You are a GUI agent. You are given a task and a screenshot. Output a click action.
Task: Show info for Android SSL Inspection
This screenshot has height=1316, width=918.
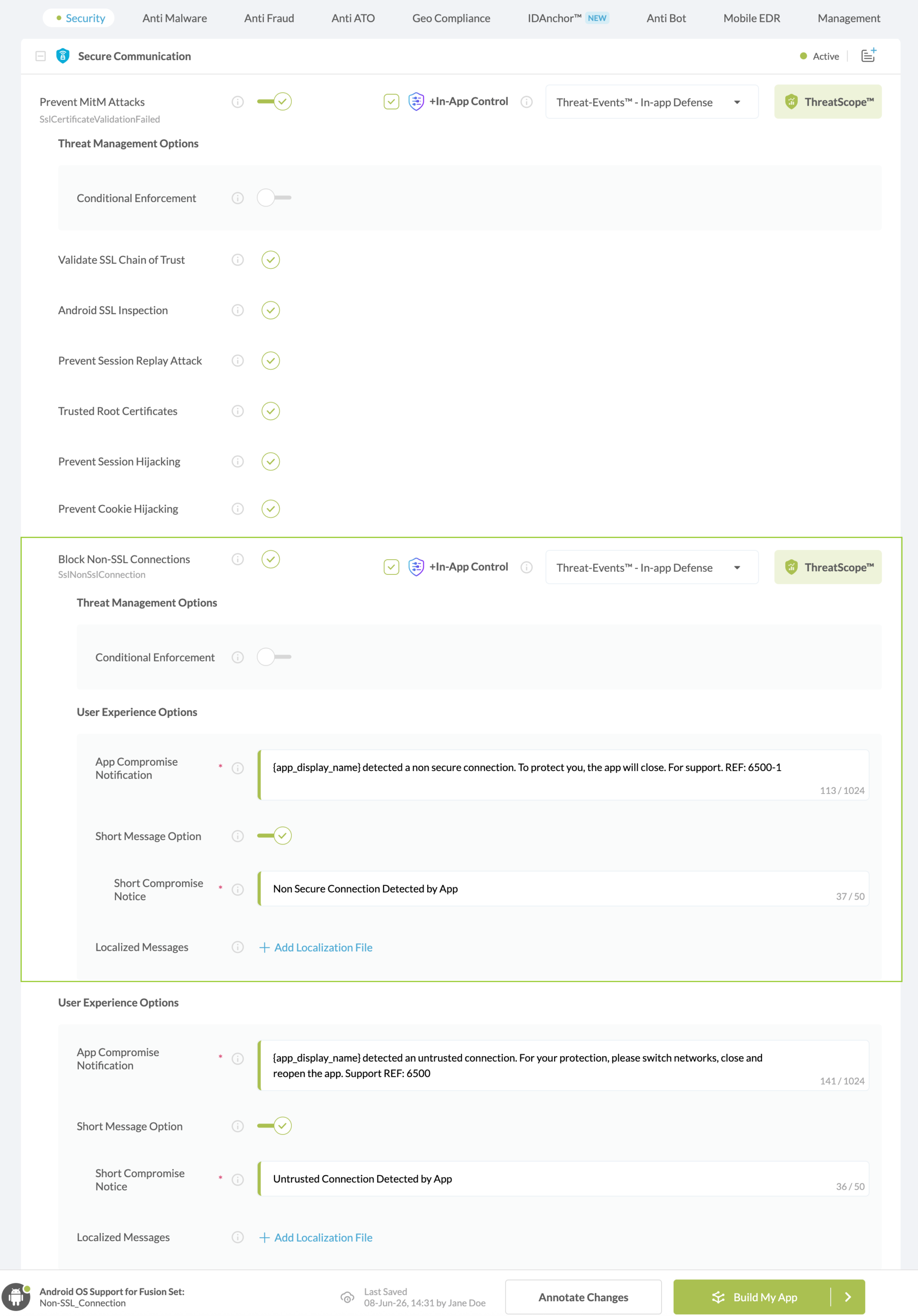point(238,310)
